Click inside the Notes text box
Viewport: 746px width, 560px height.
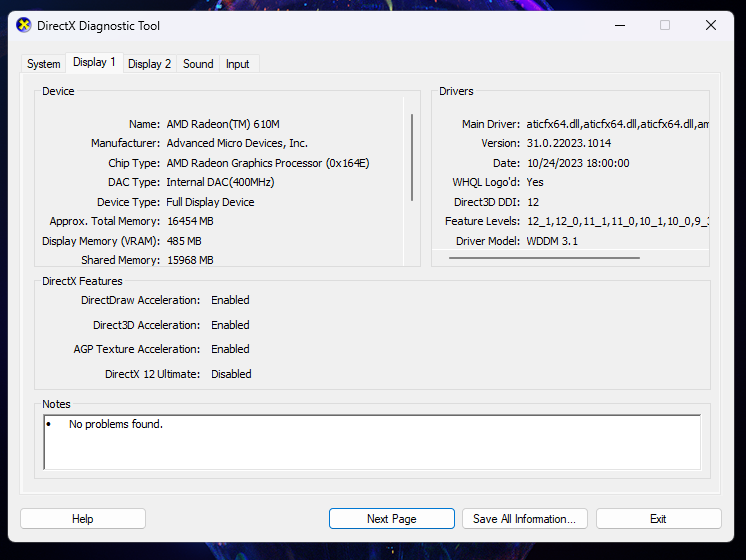point(372,442)
